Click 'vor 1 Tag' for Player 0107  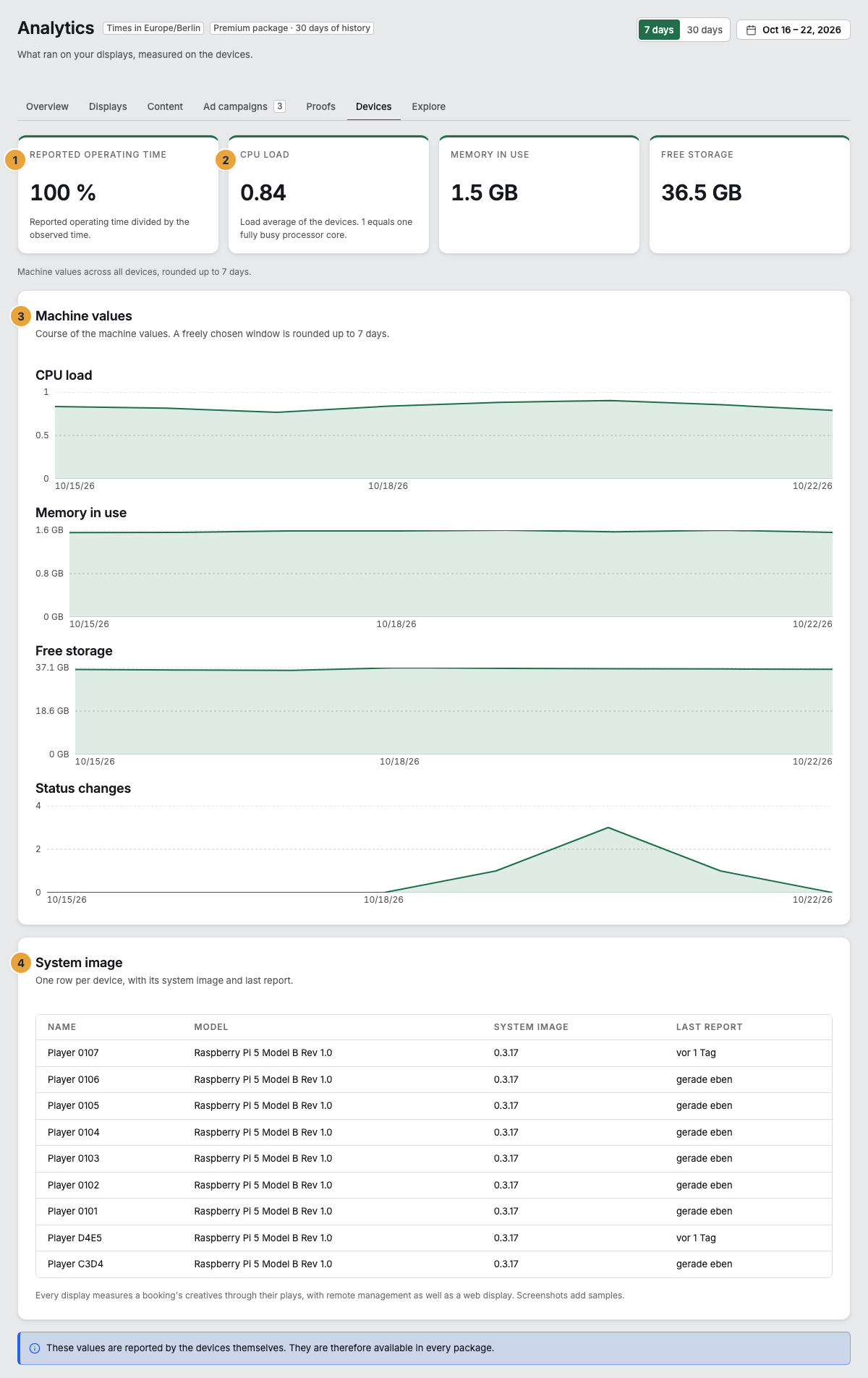[696, 1053]
